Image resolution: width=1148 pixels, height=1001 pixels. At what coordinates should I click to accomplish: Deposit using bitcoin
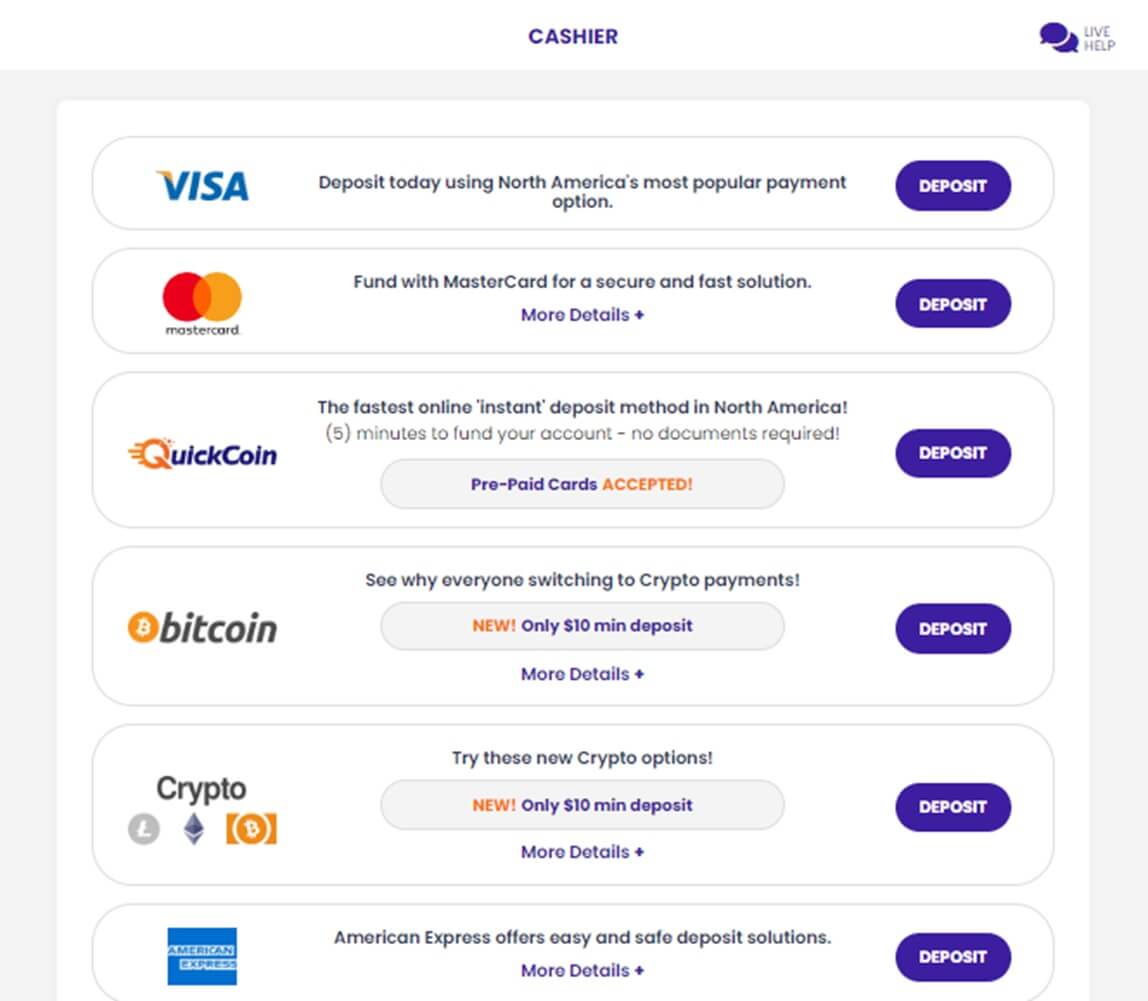pyautogui.click(x=953, y=628)
